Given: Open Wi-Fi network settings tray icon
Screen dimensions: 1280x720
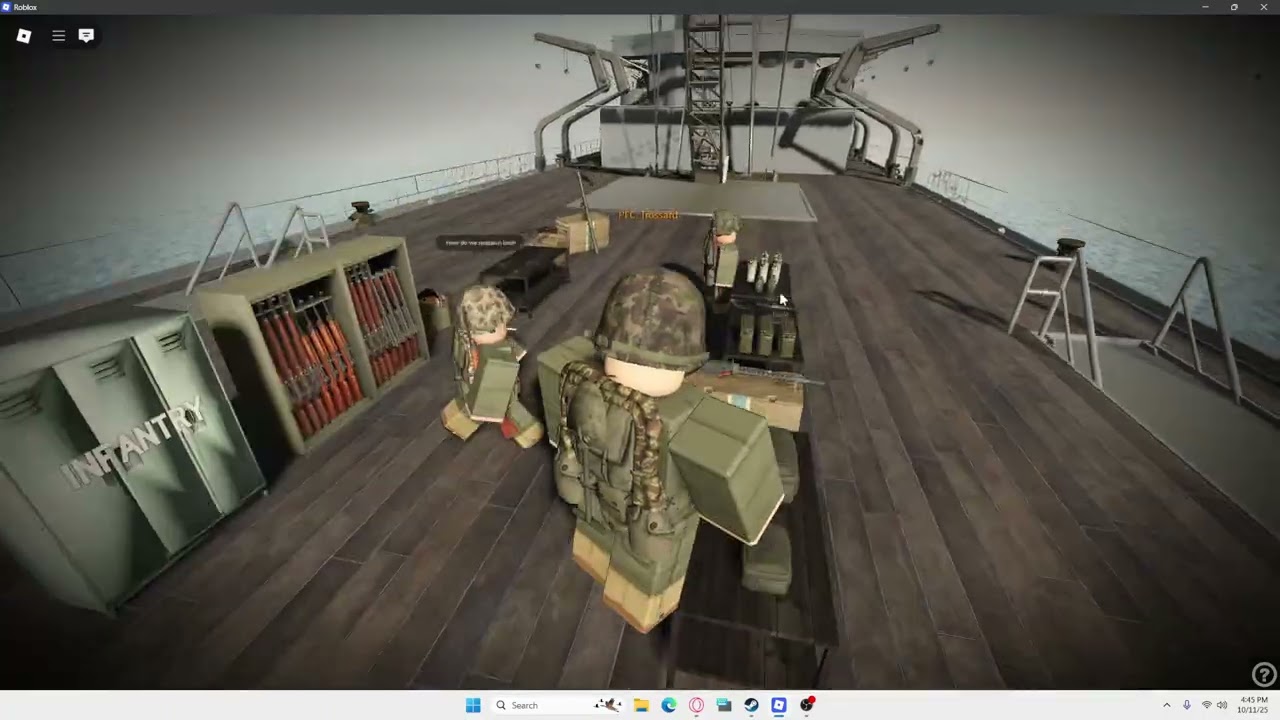Looking at the screenshot, I should coord(1206,705).
